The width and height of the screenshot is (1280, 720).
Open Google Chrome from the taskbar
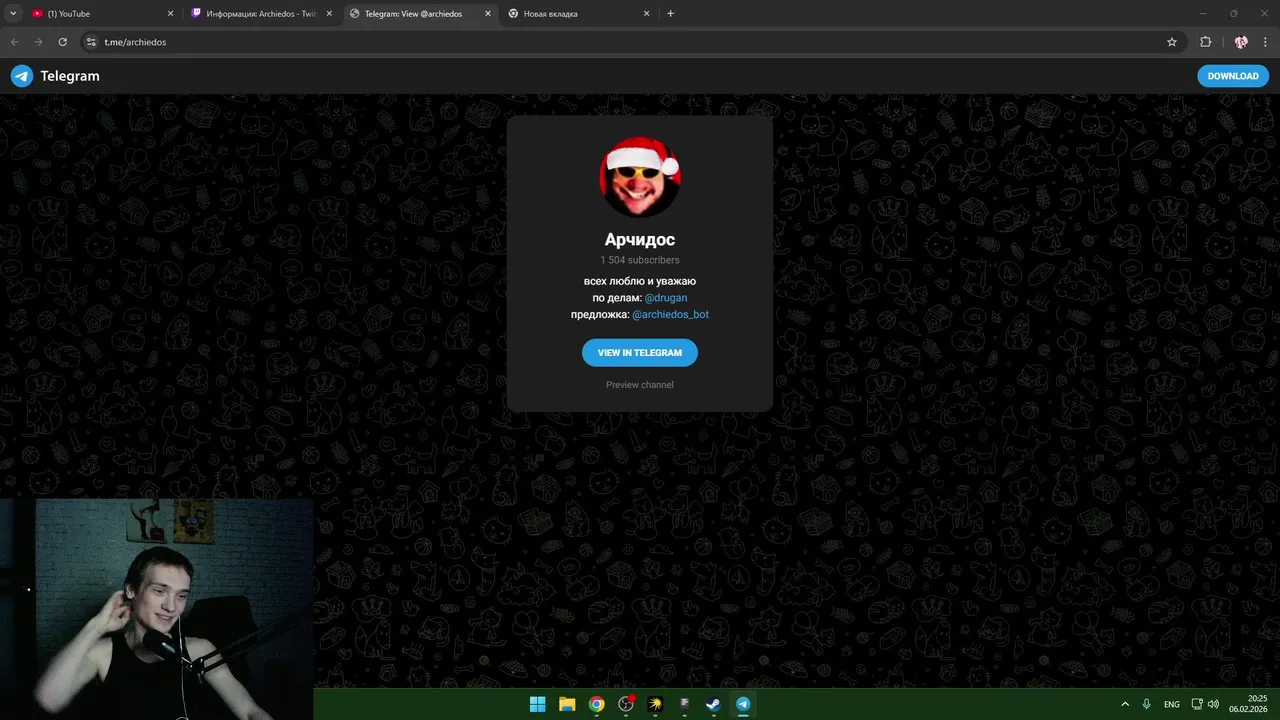tap(596, 704)
